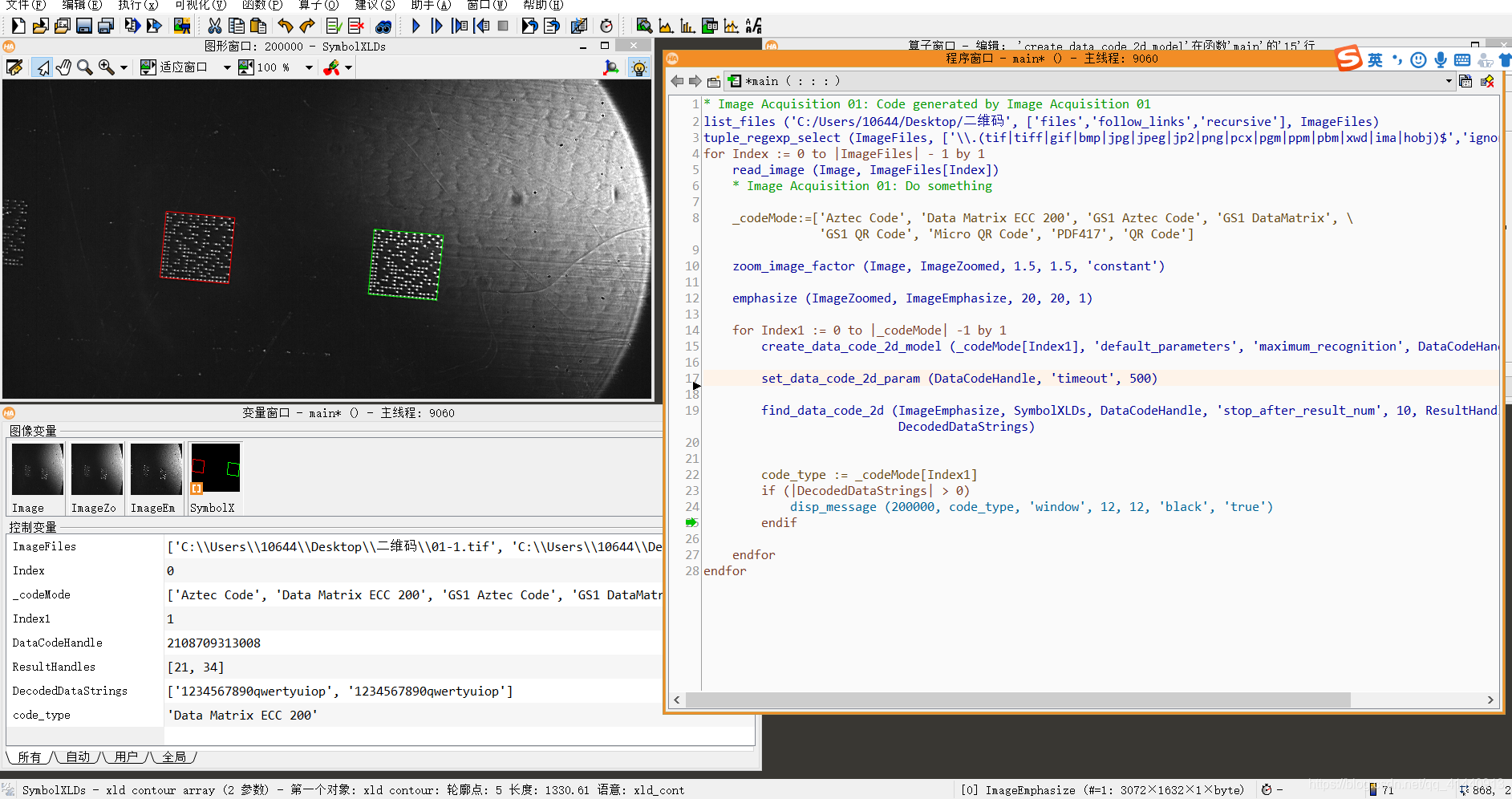Step out of the procedure icon
Viewport: 1512px width, 799px height.
pyautogui.click(x=481, y=26)
